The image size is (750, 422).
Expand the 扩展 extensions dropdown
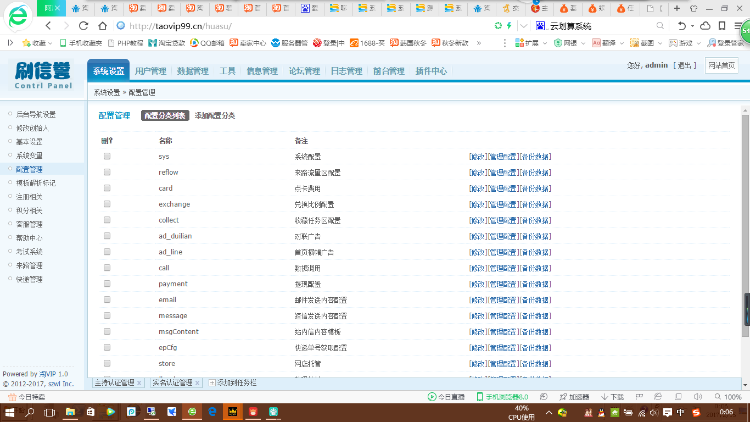click(x=545, y=43)
